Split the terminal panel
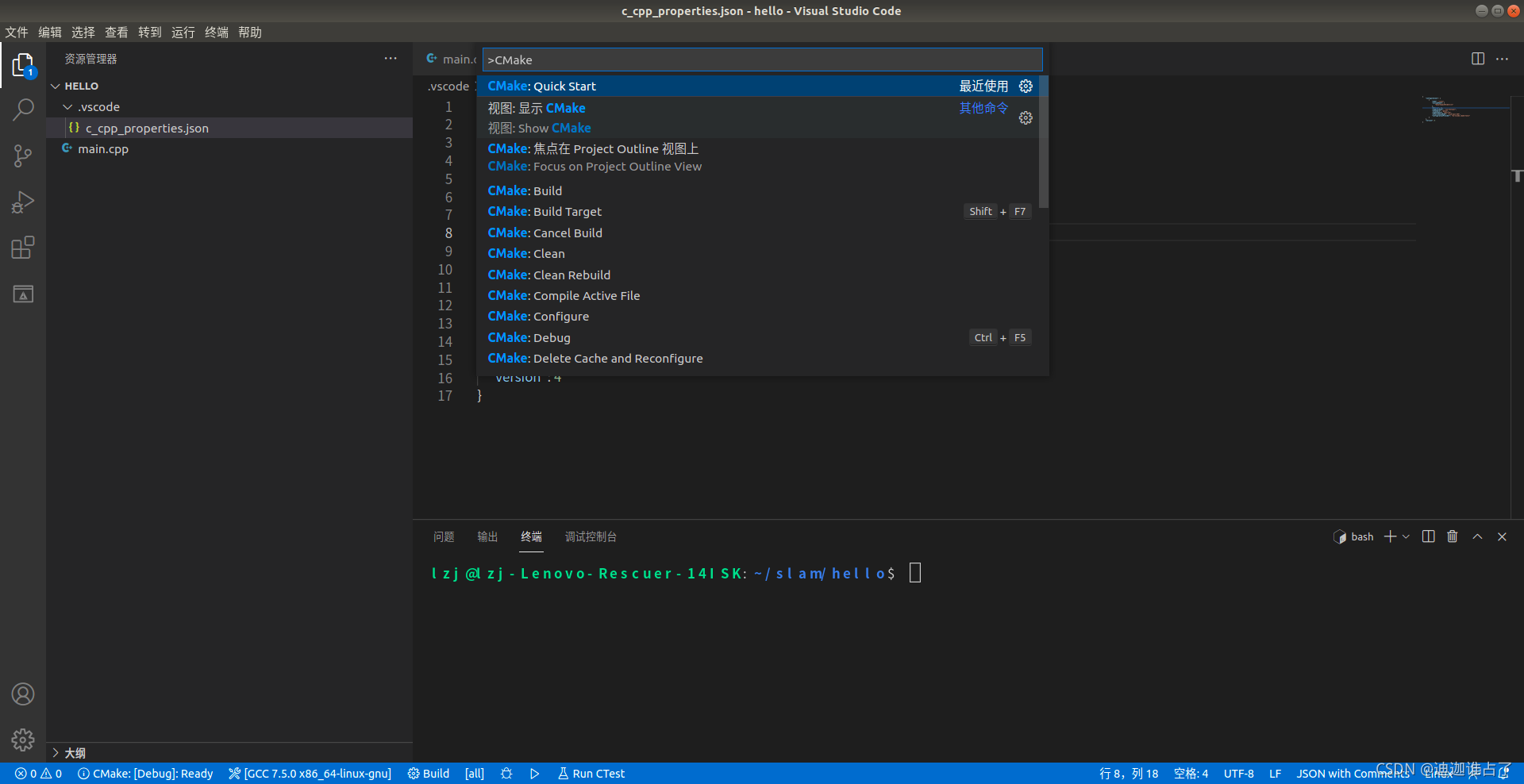Screen dimensions: 1524x784 [1429, 536]
